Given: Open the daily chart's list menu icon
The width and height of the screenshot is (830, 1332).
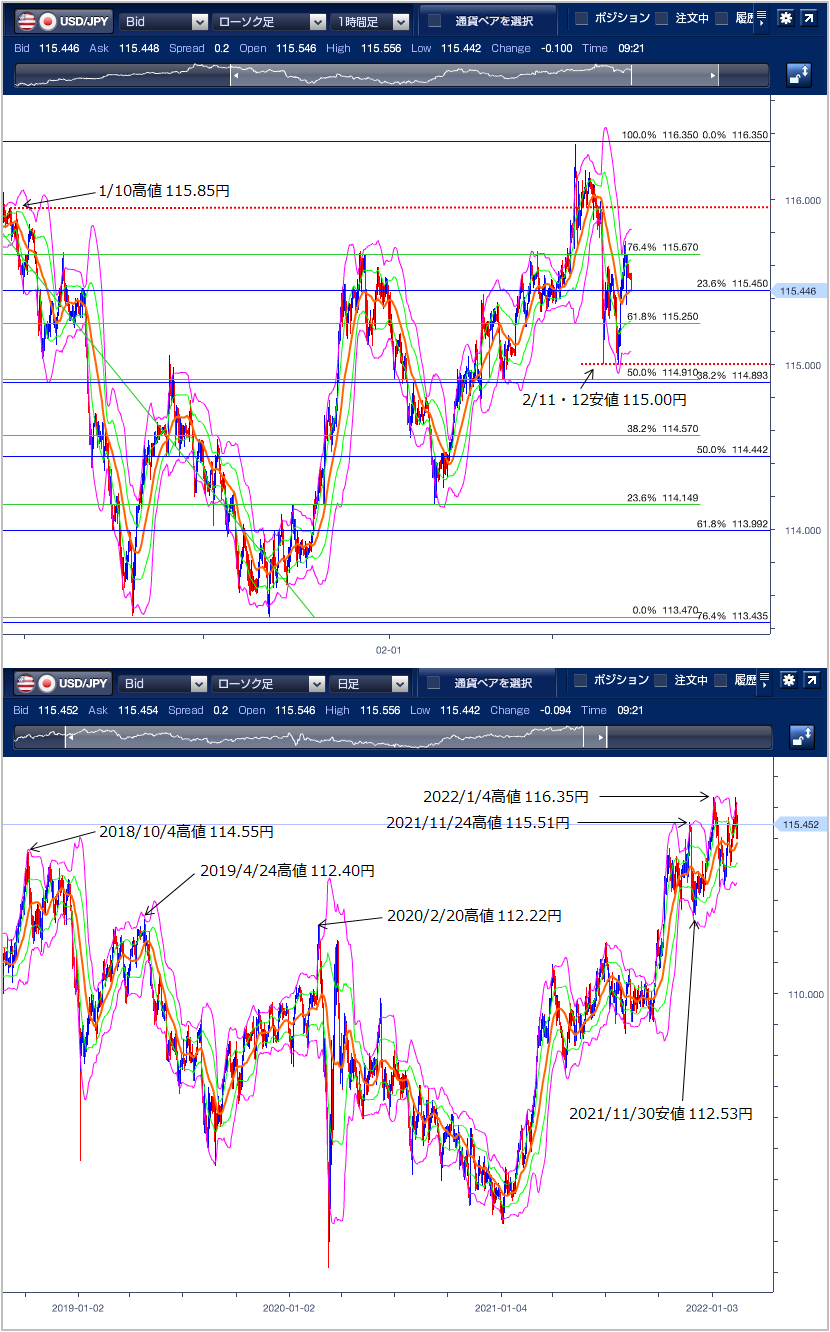Looking at the screenshot, I should tap(762, 682).
